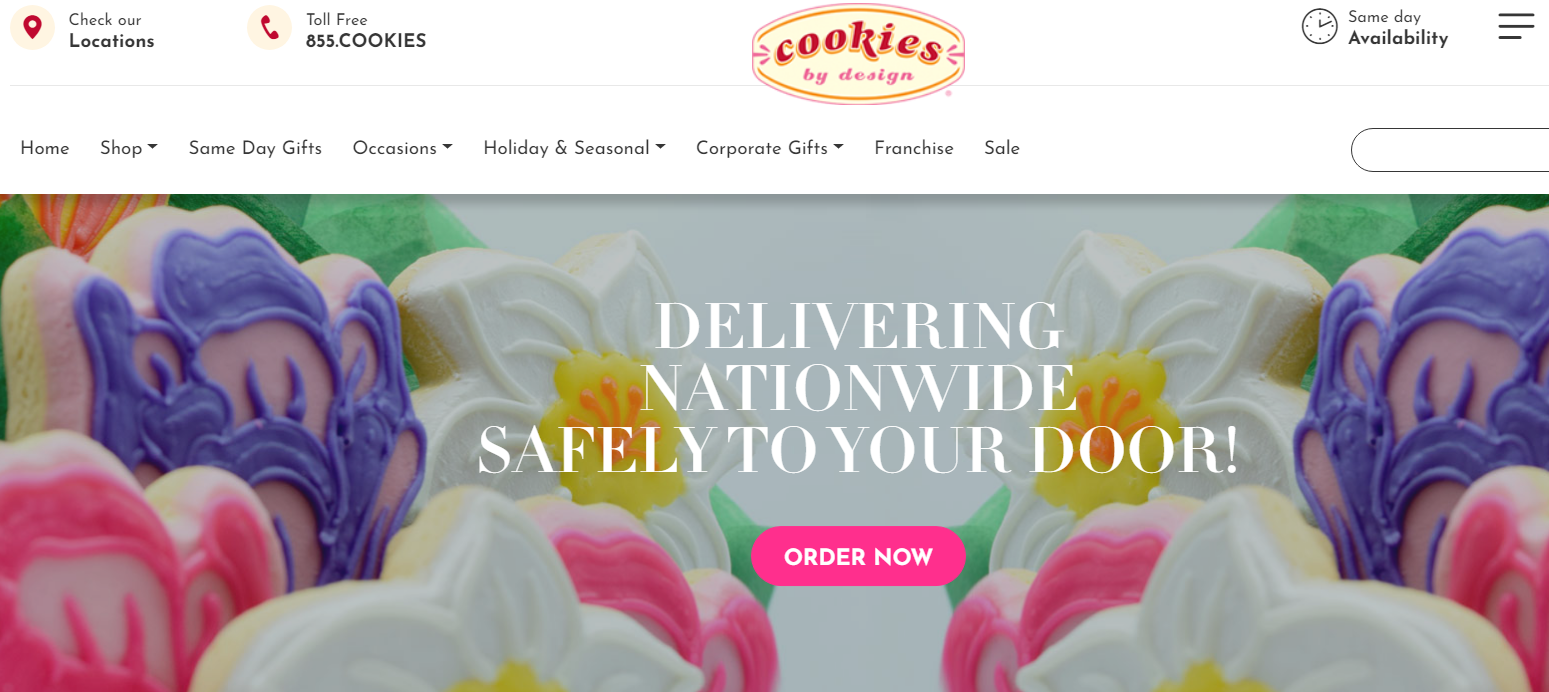Viewport: 1549px width, 692px height.
Task: Click the Cookies by Design logo
Action: pos(858,53)
